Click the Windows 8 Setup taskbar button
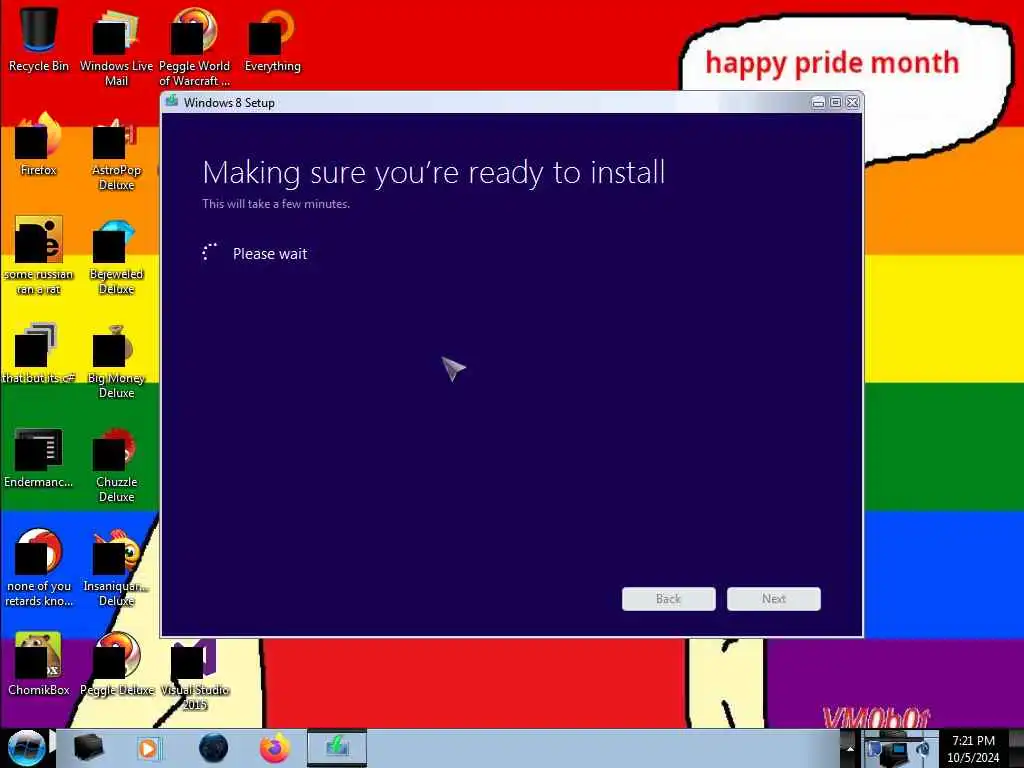This screenshot has height=768, width=1024. pos(337,748)
